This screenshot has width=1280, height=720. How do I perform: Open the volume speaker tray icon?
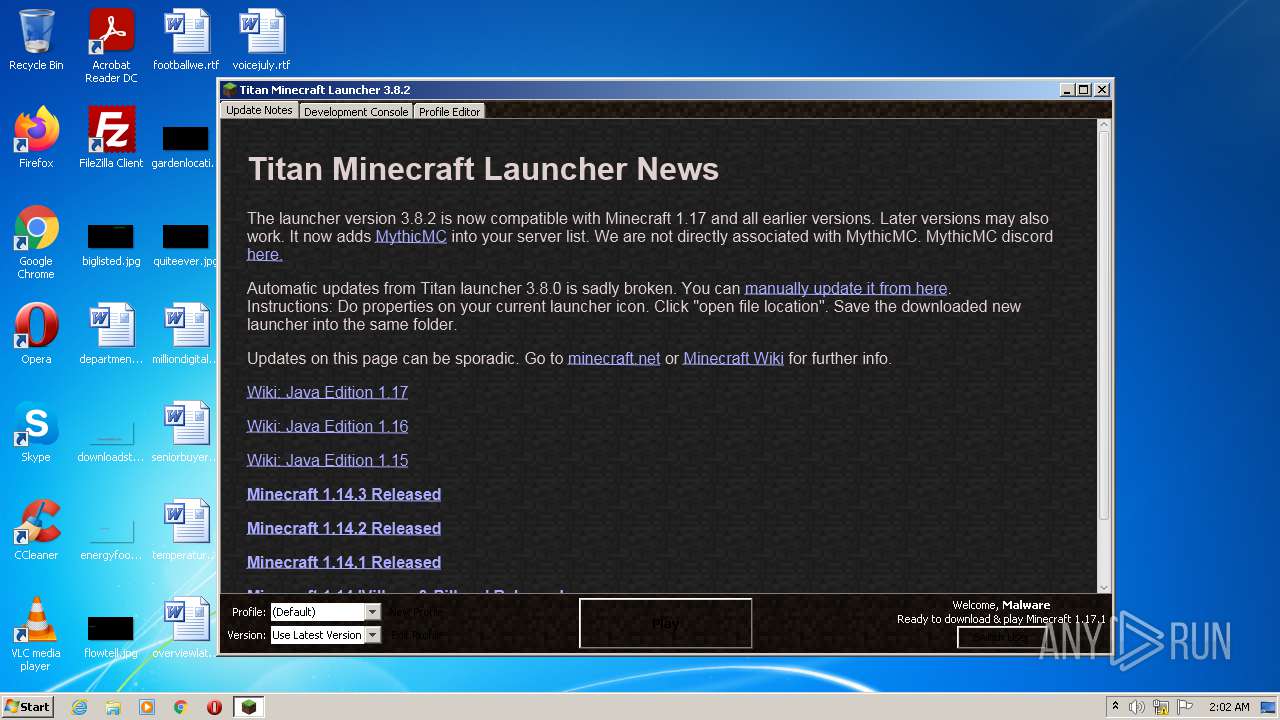pyautogui.click(x=1137, y=707)
